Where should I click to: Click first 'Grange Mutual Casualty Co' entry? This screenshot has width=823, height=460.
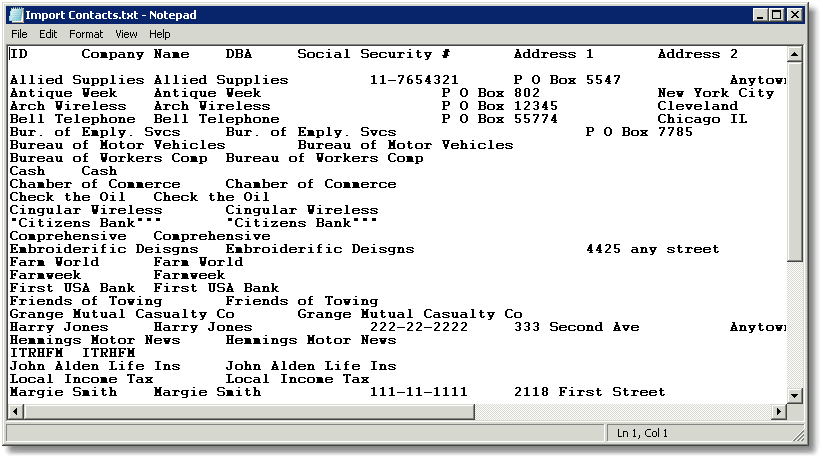pyautogui.click(x=122, y=314)
